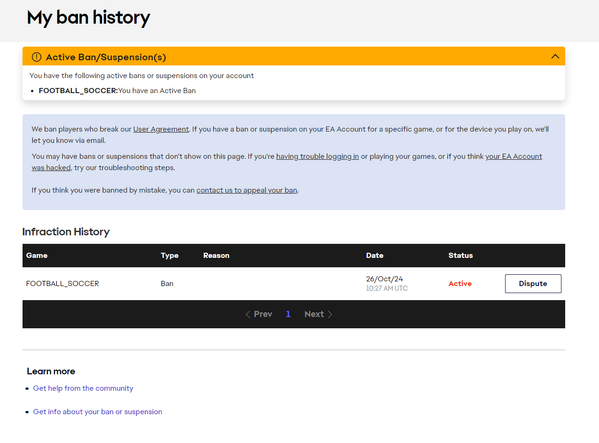Click the Date column header
This screenshot has height=443, width=599.
pyautogui.click(x=374, y=255)
